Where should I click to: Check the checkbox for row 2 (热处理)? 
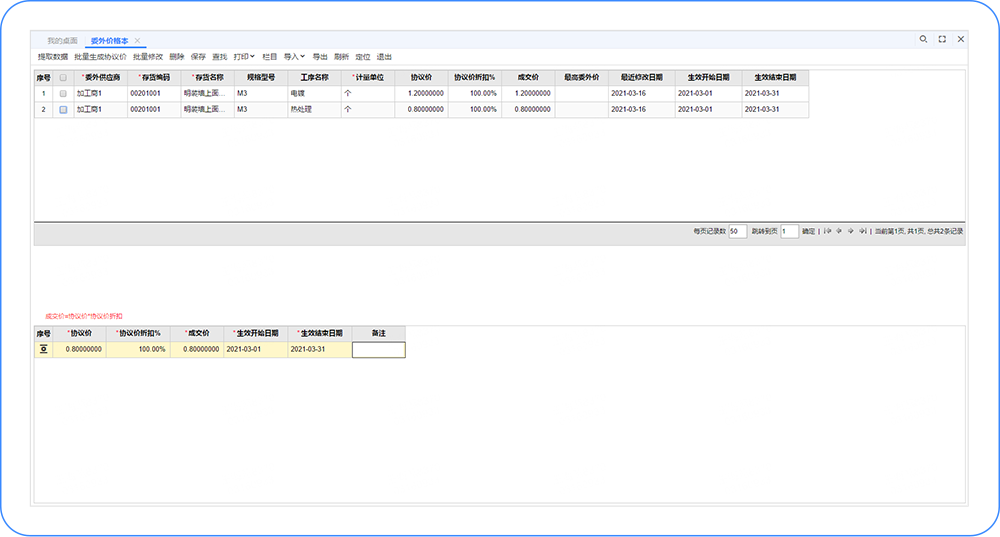(63, 109)
